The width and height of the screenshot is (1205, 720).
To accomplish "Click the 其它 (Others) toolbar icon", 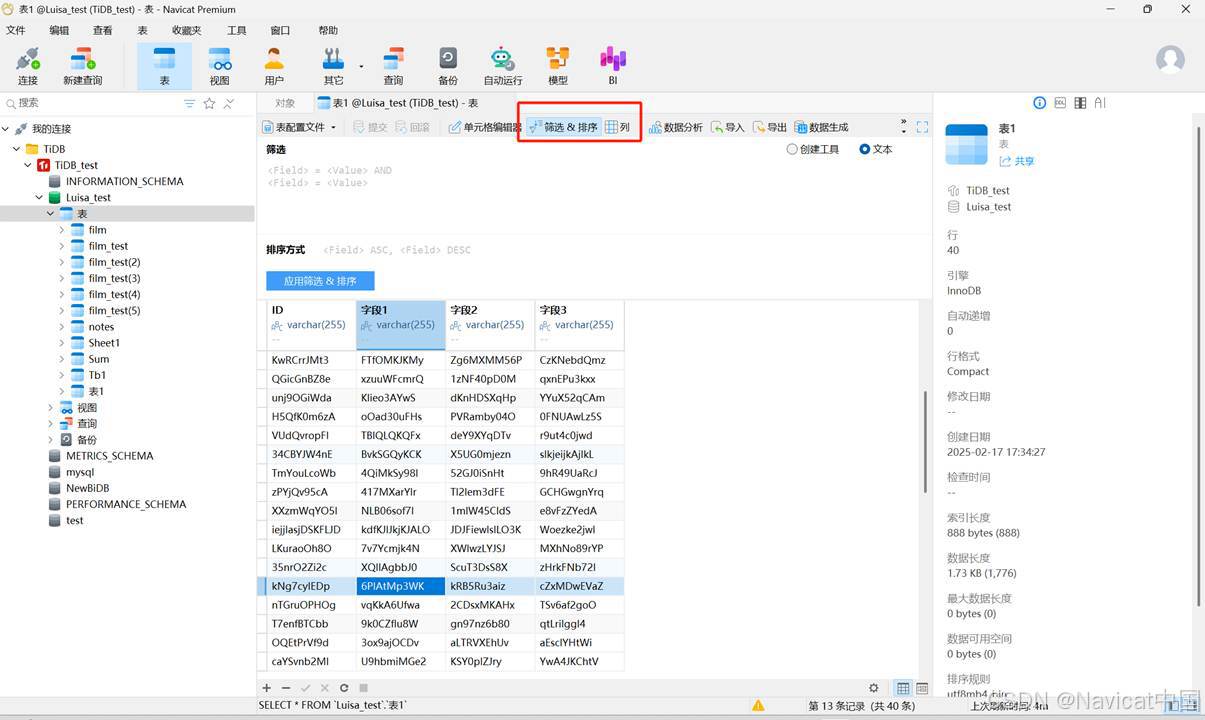I will point(333,66).
